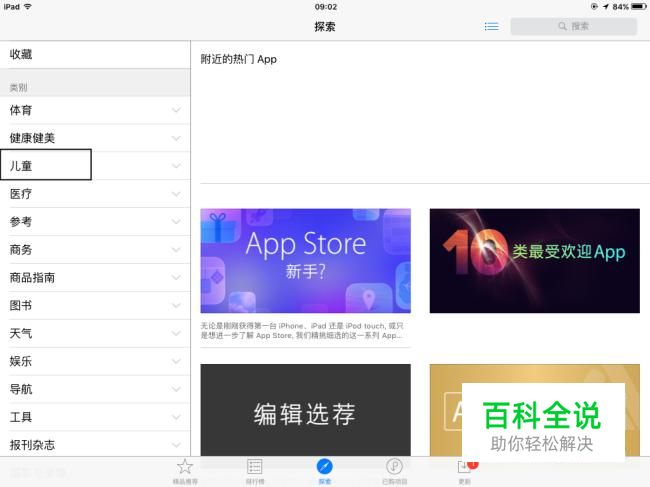
Task: Tap the magnifier icon in search field
Action: tap(563, 26)
